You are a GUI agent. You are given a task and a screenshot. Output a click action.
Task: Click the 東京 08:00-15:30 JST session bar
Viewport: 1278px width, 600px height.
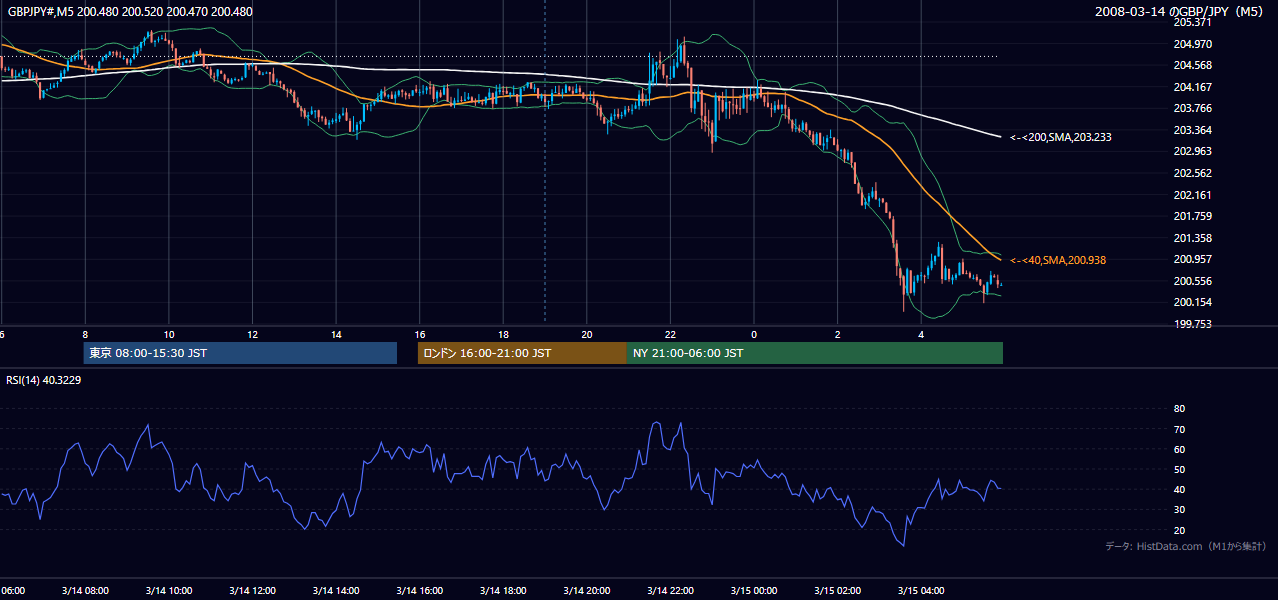coord(240,353)
